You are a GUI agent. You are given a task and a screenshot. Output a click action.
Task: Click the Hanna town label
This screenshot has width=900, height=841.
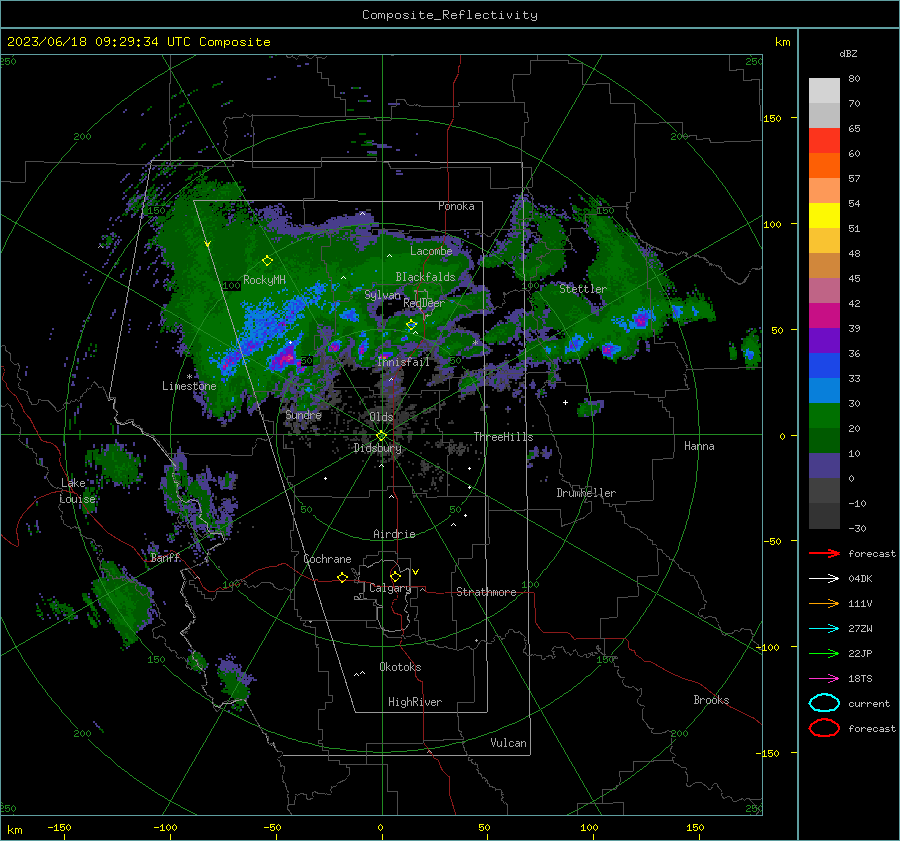click(x=699, y=446)
